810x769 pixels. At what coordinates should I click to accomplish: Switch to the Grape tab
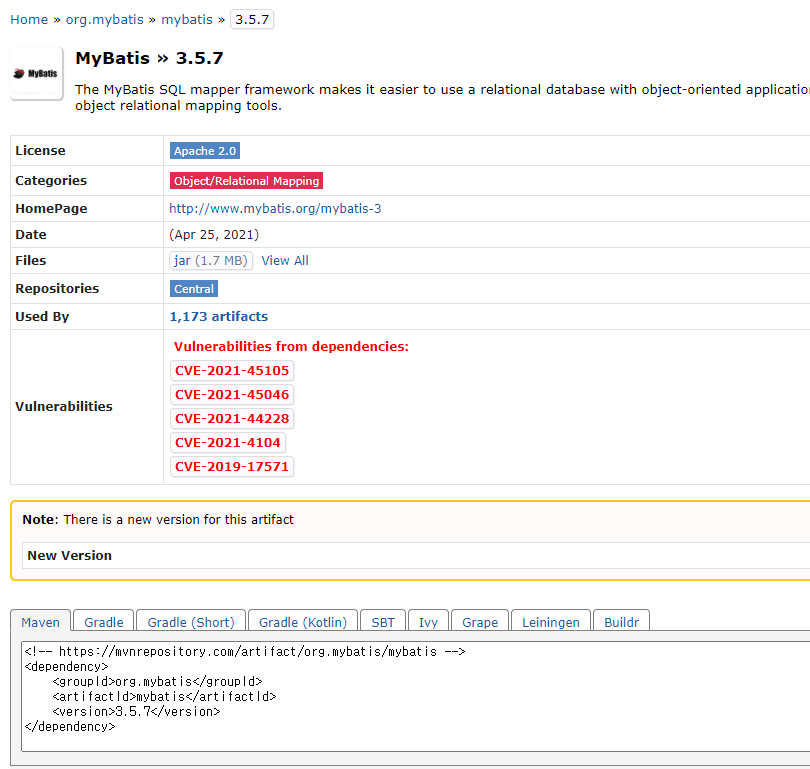(480, 622)
